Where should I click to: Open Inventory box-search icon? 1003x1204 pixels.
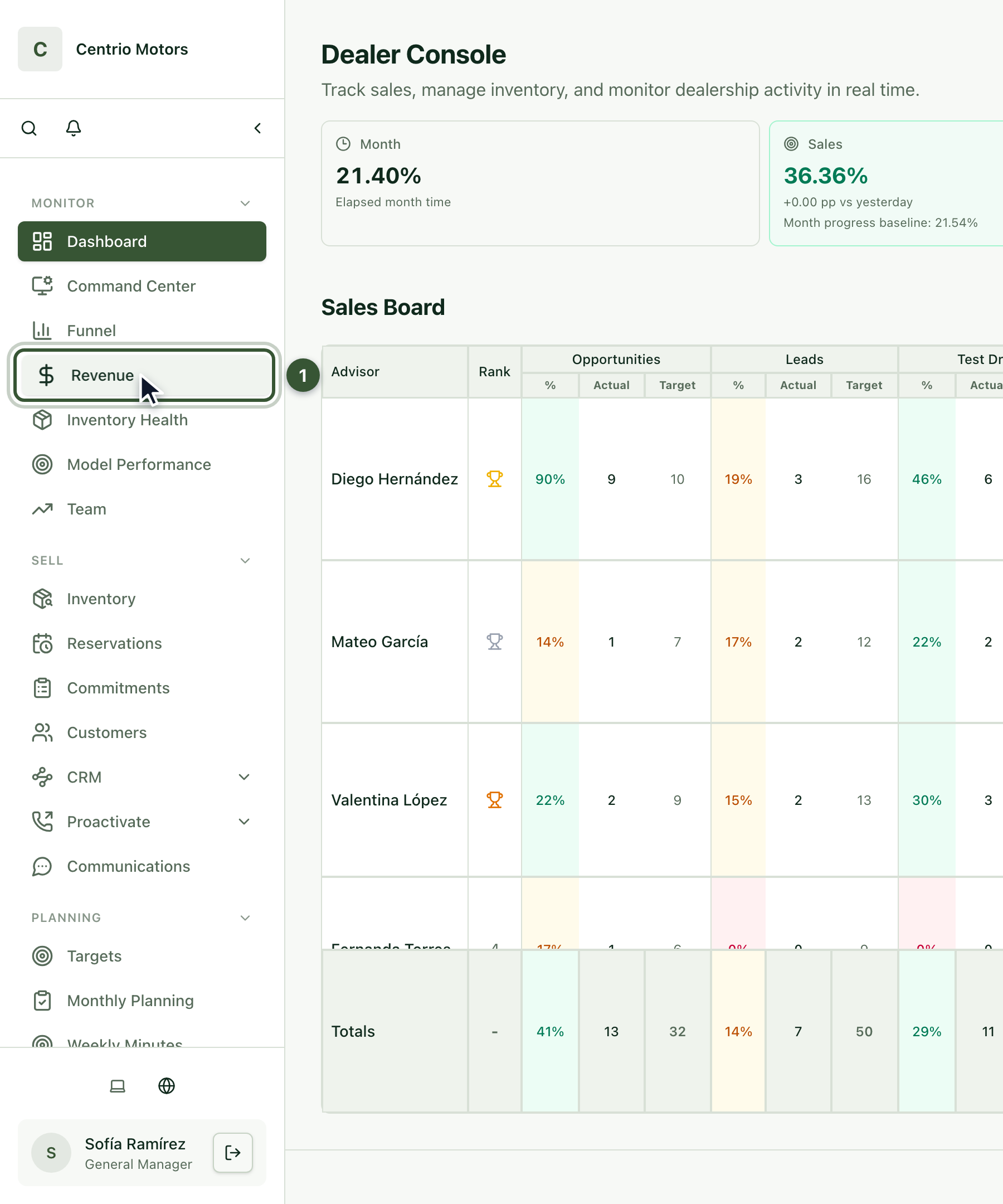coord(42,599)
